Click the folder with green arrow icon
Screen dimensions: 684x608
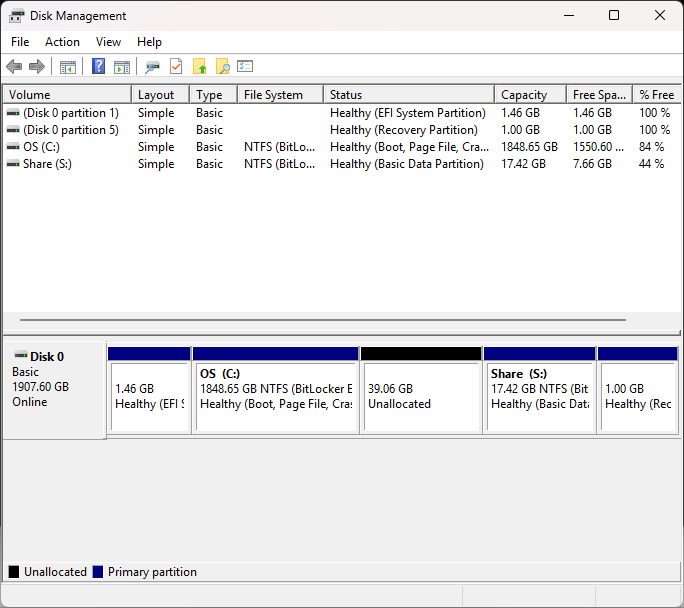(x=199, y=67)
